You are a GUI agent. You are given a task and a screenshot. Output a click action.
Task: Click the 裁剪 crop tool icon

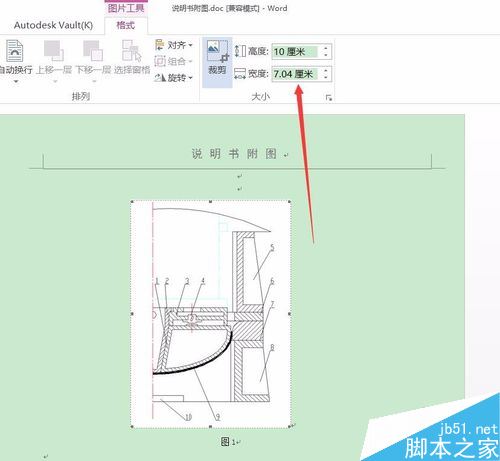[217, 51]
